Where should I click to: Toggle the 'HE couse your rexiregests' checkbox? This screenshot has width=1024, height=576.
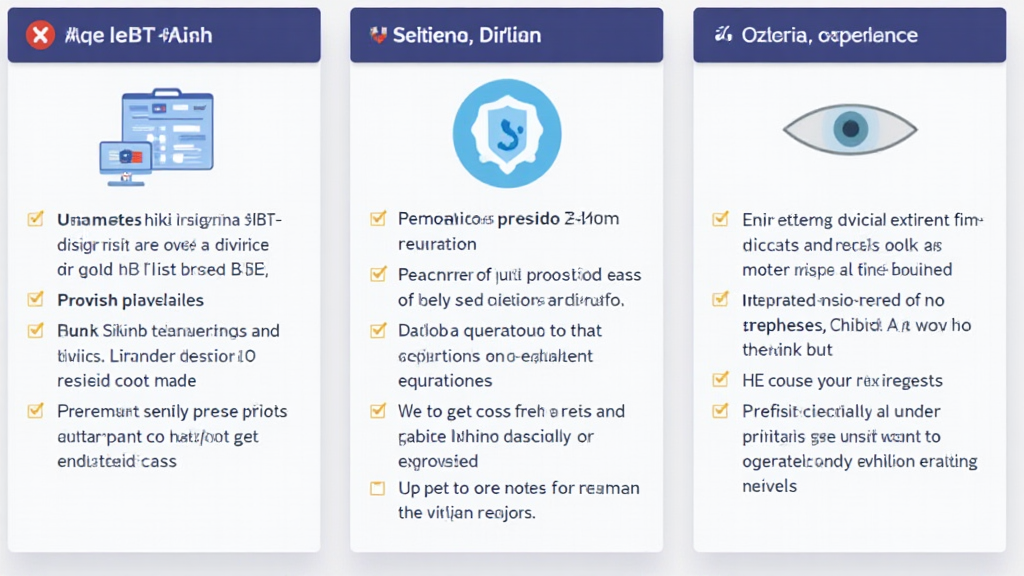coord(720,380)
